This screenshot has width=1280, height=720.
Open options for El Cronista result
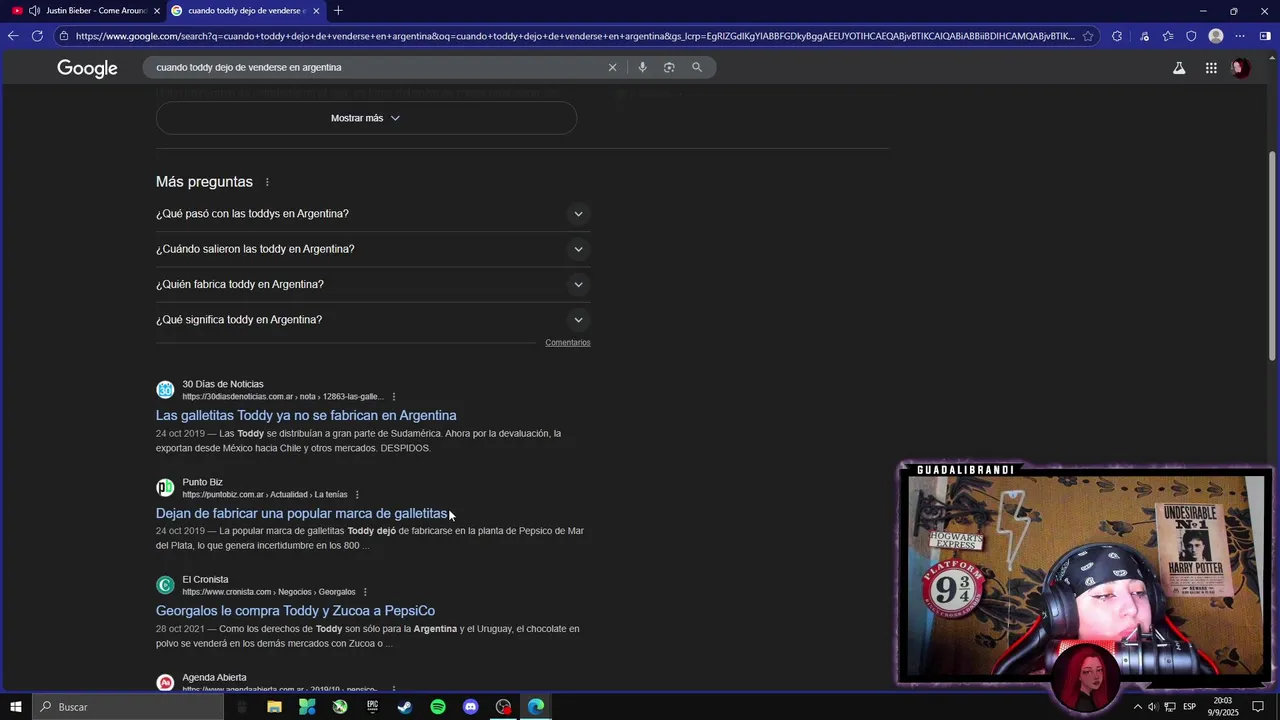(365, 592)
